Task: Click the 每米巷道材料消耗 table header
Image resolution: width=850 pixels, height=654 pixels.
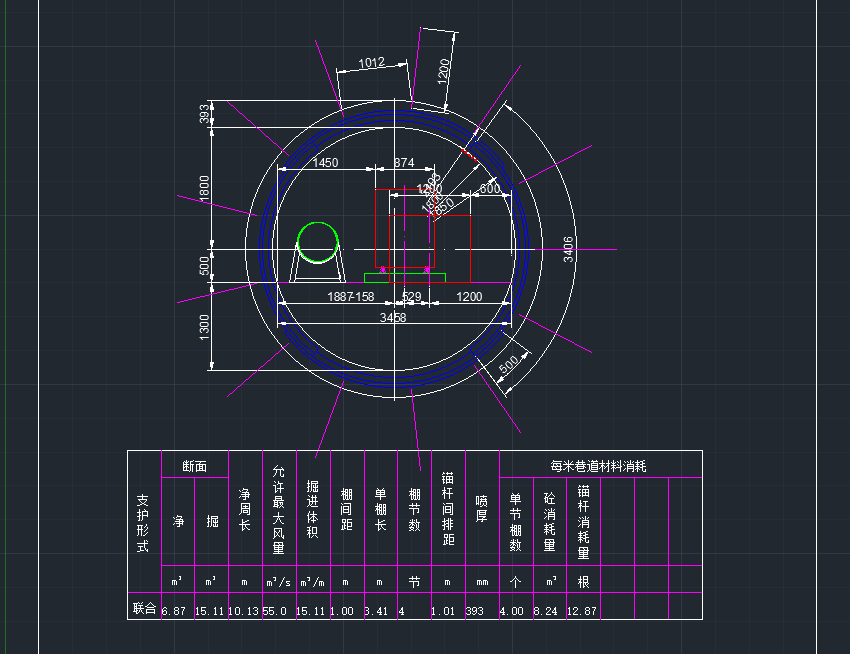Action: pyautogui.click(x=600, y=465)
